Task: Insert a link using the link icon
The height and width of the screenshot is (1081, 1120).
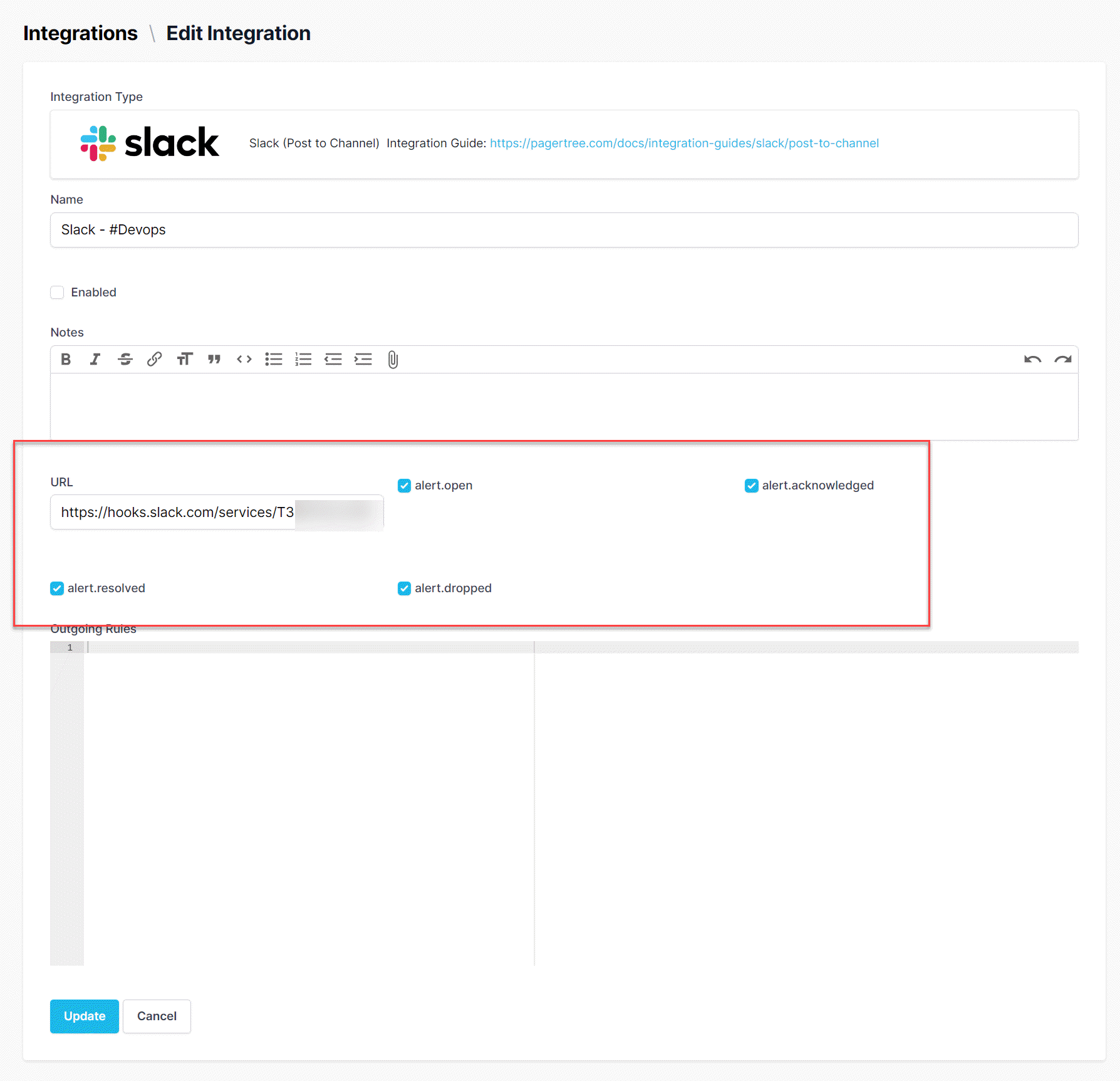Action: coord(154,359)
